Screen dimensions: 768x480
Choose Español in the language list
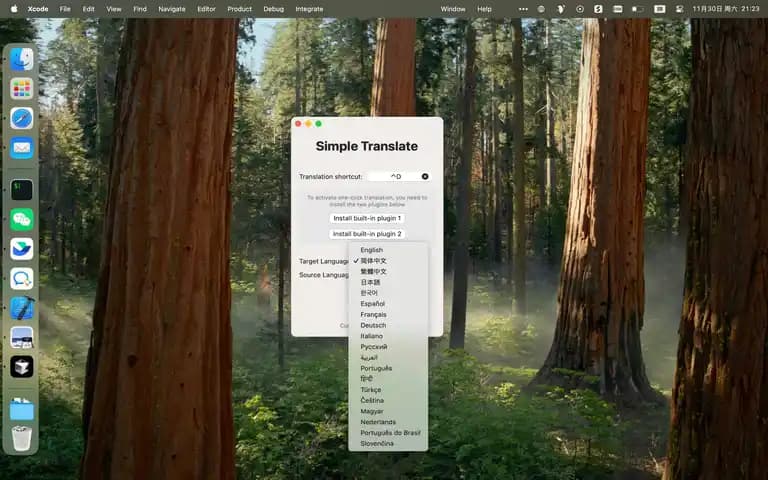[x=388, y=304]
